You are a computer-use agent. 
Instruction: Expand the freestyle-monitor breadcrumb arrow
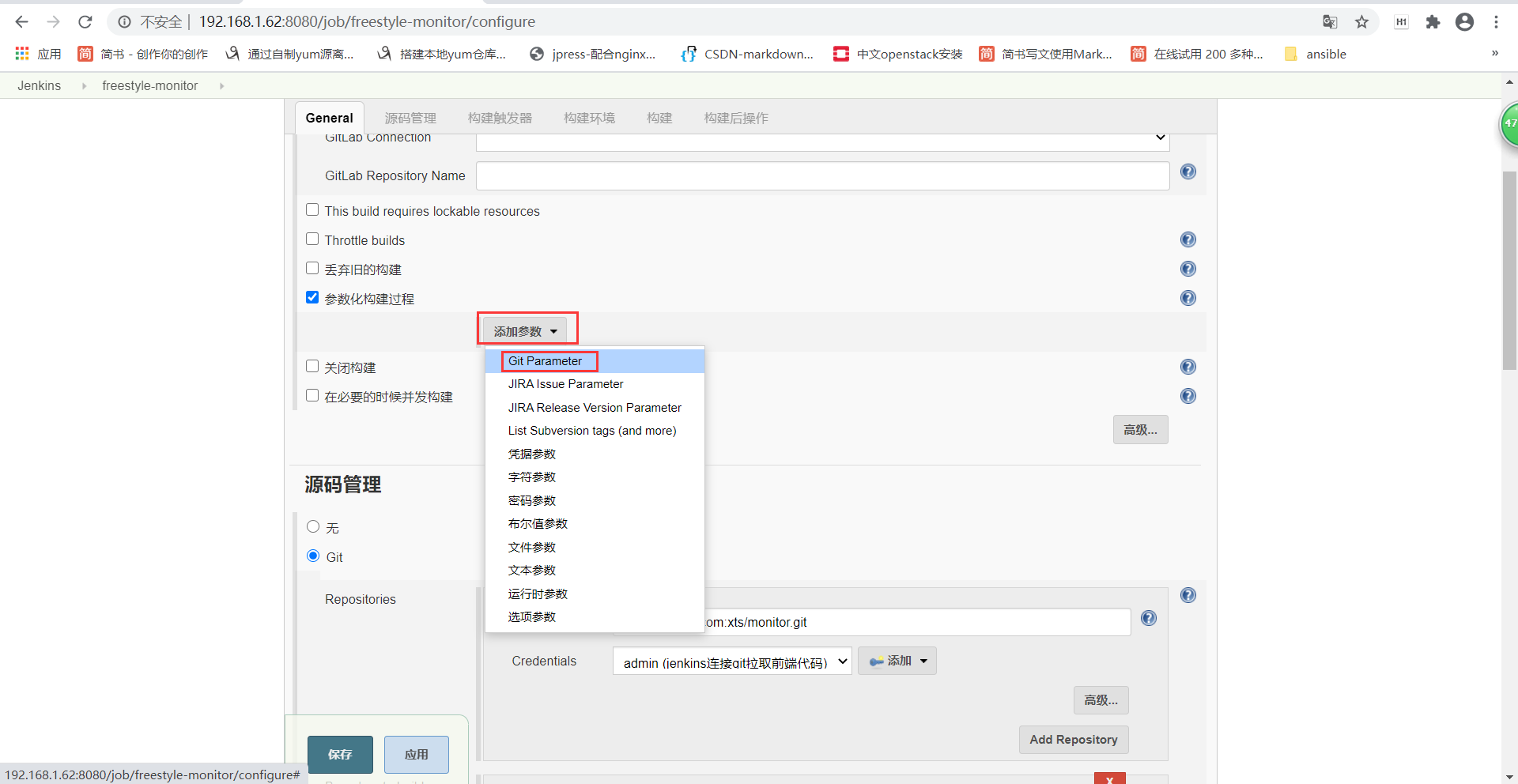[x=221, y=86]
